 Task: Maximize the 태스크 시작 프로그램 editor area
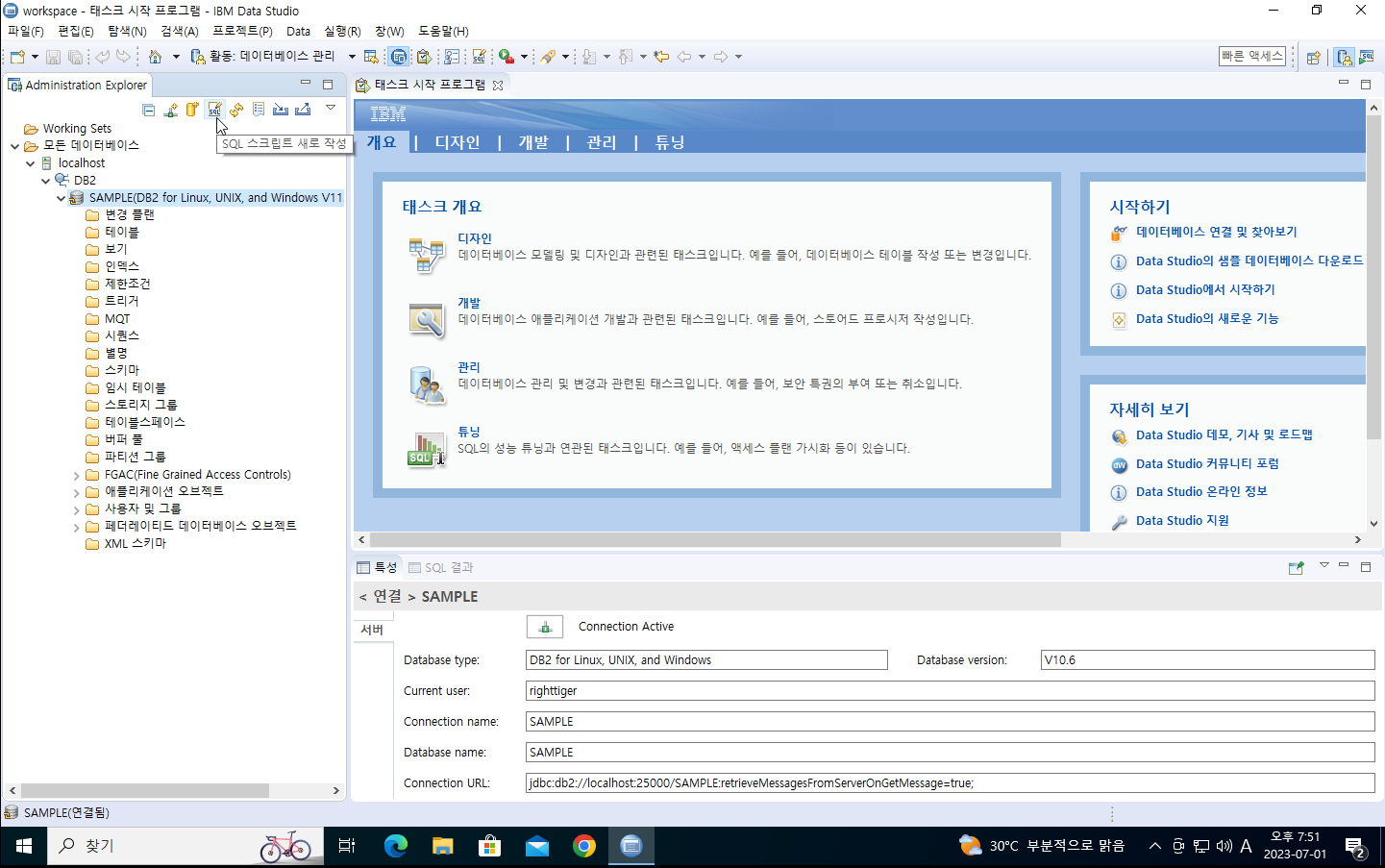pyautogui.click(x=1365, y=84)
